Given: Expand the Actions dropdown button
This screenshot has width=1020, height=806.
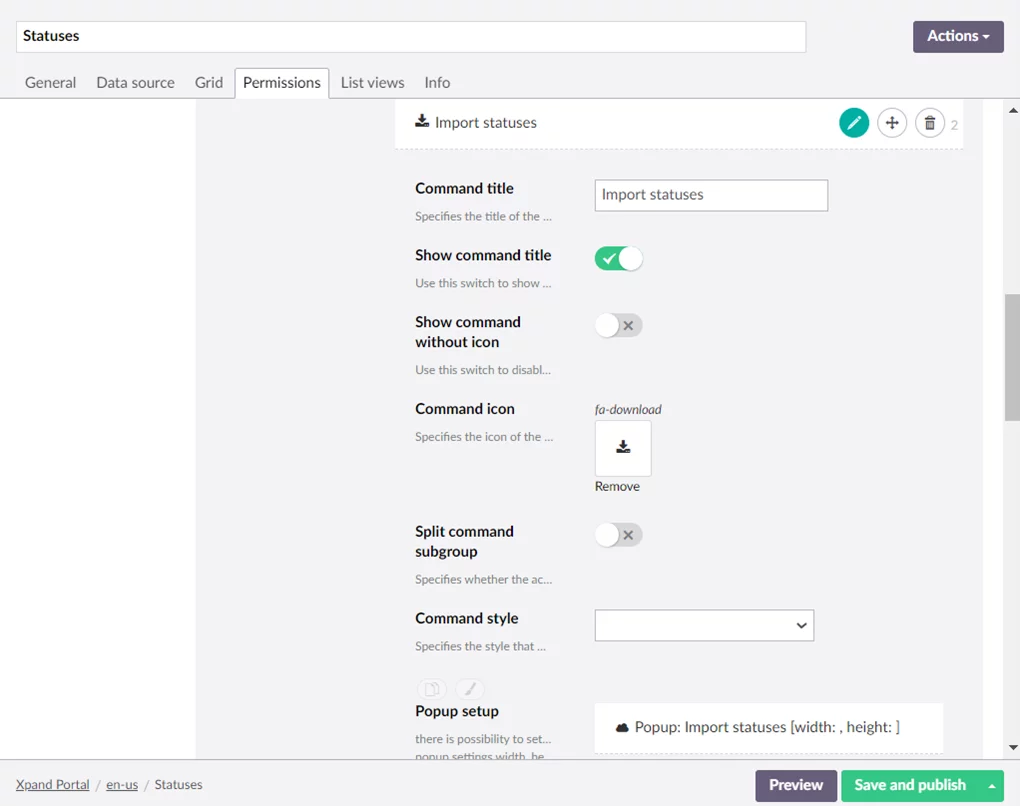Looking at the screenshot, I should 958,36.
